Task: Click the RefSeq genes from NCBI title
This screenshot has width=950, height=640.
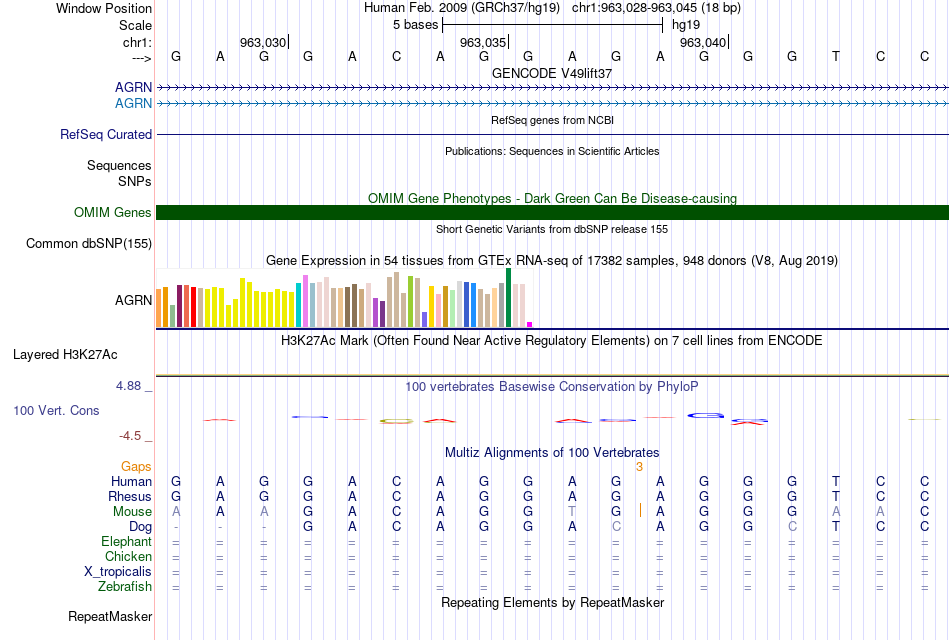Action: click(552, 120)
